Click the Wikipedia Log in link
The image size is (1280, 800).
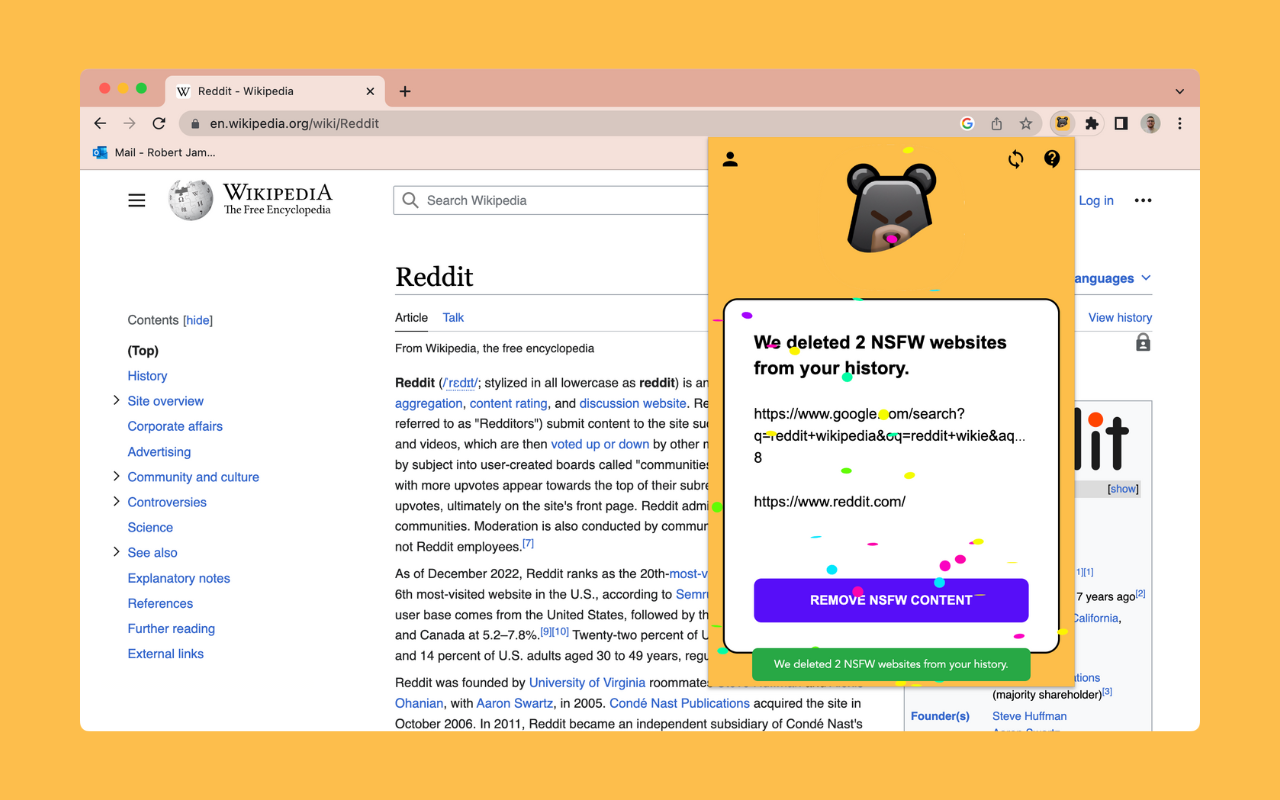coord(1096,201)
